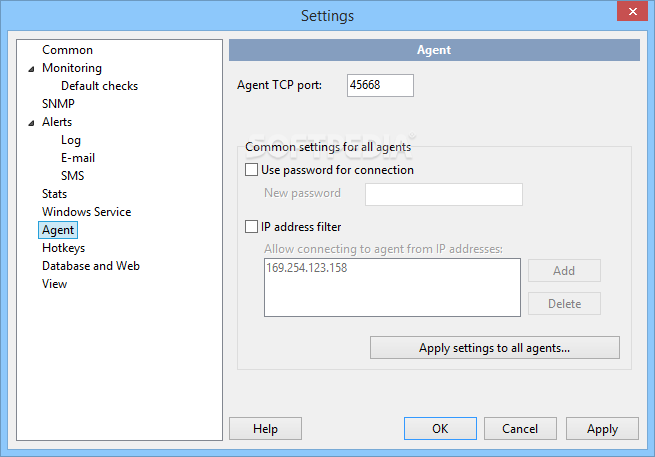Collapse the Alerts tree node

31,123
